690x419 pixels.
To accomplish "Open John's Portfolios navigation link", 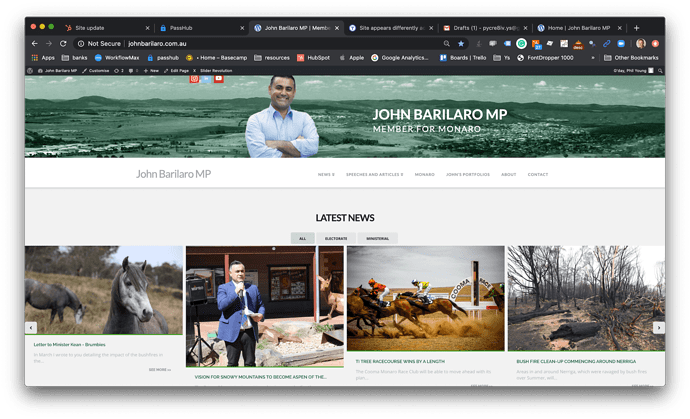I will 468,175.
